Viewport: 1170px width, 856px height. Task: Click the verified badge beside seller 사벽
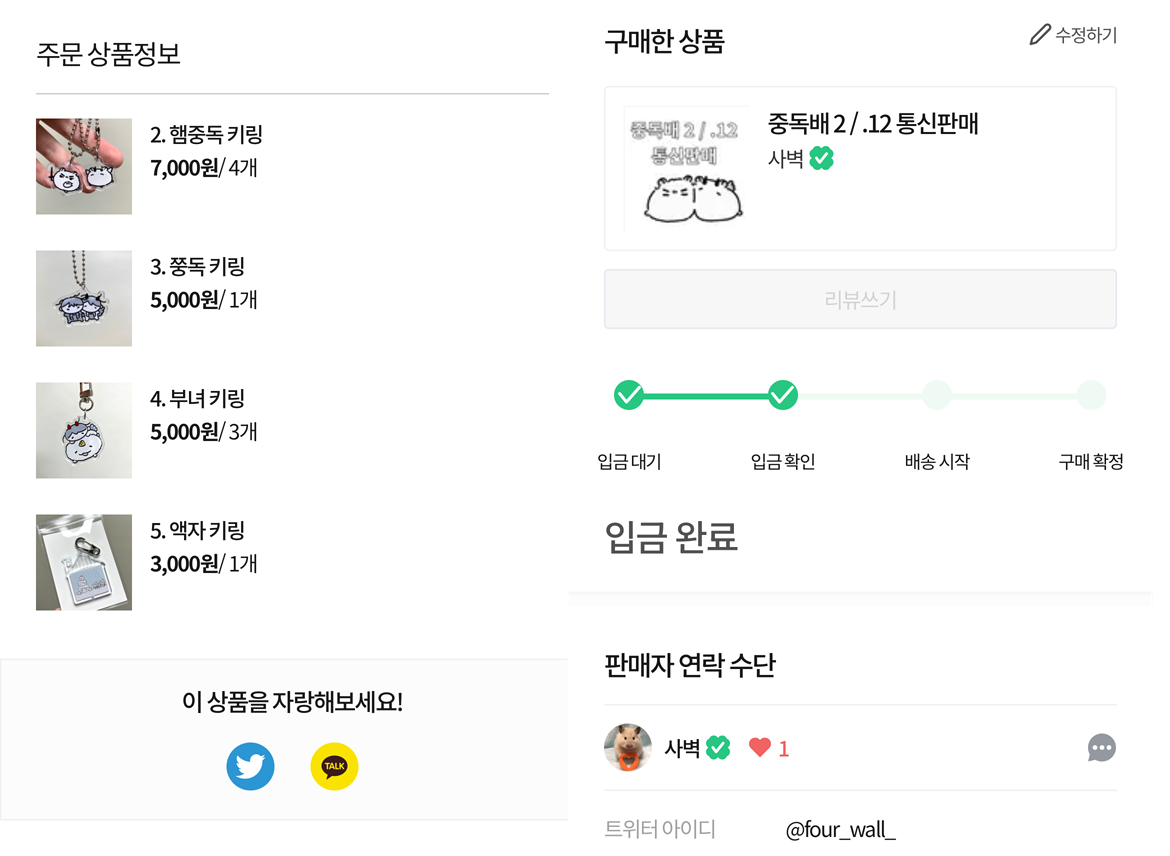pyautogui.click(x=718, y=747)
